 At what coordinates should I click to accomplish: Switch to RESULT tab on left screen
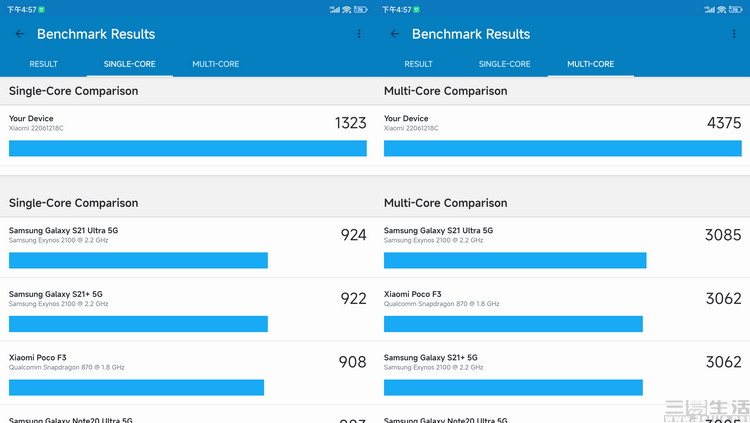(x=44, y=64)
